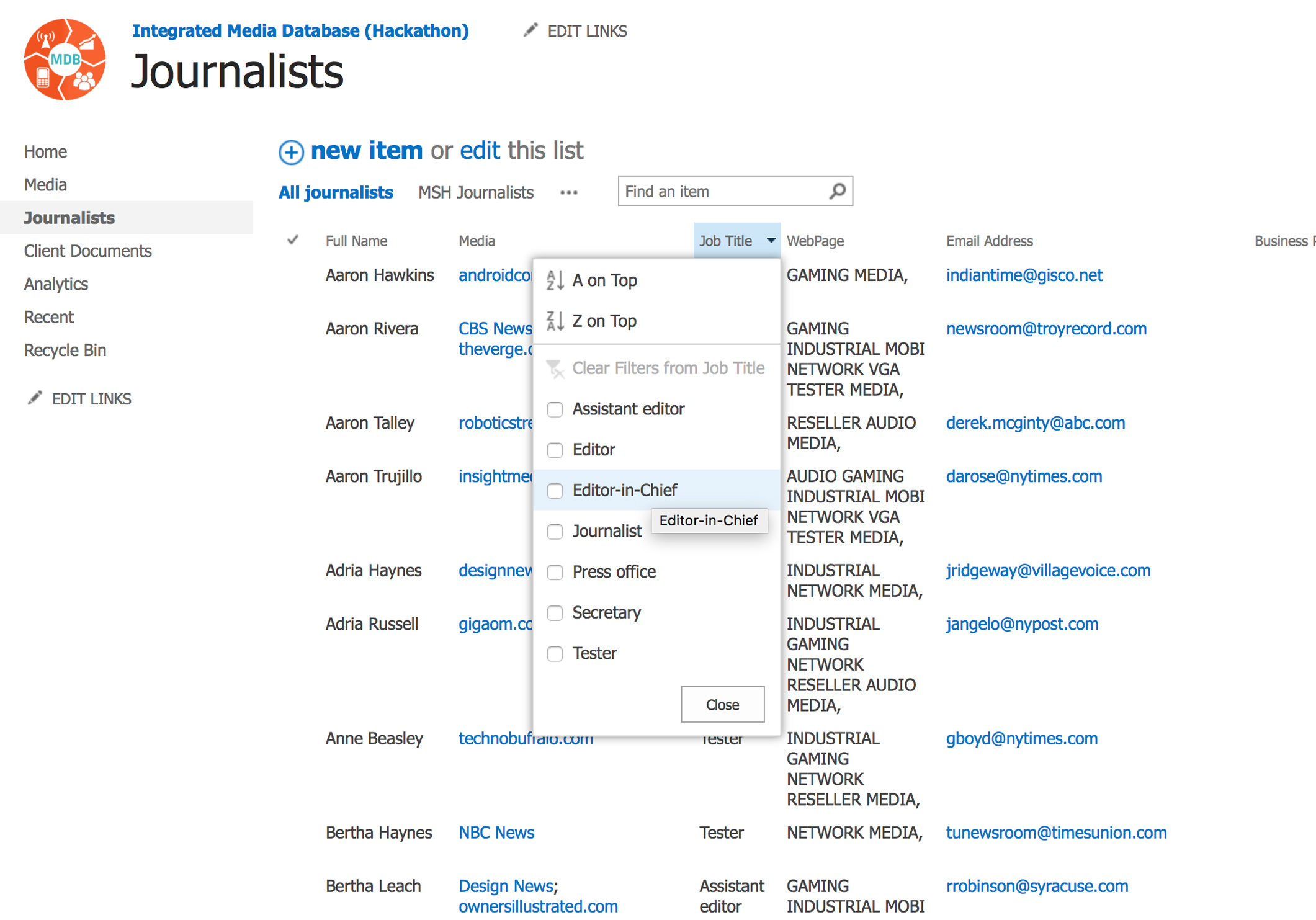Image resolution: width=1316 pixels, height=920 pixels.
Task: Check the Tester filter checkbox
Action: (x=555, y=654)
